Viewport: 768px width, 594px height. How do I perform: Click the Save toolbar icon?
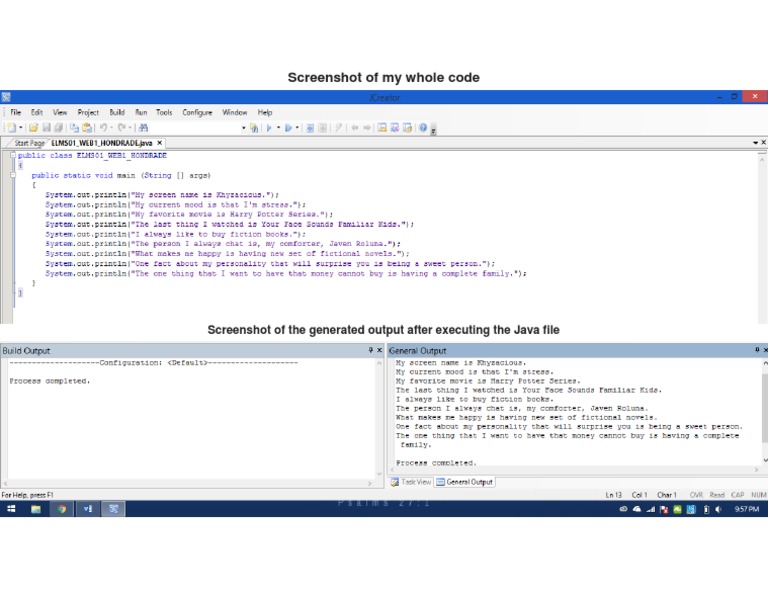[46, 128]
